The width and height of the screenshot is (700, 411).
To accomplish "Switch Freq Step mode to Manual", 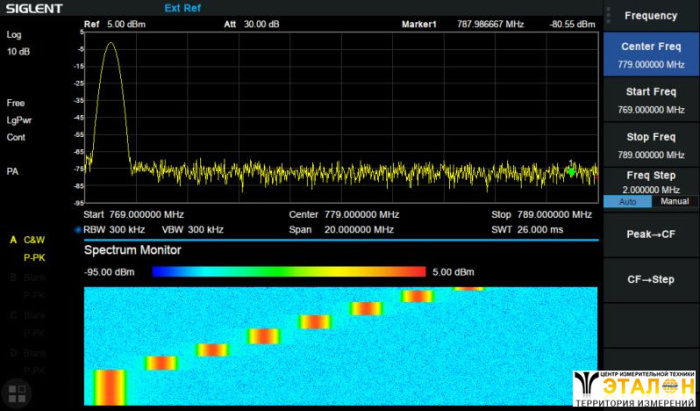I will [x=674, y=201].
